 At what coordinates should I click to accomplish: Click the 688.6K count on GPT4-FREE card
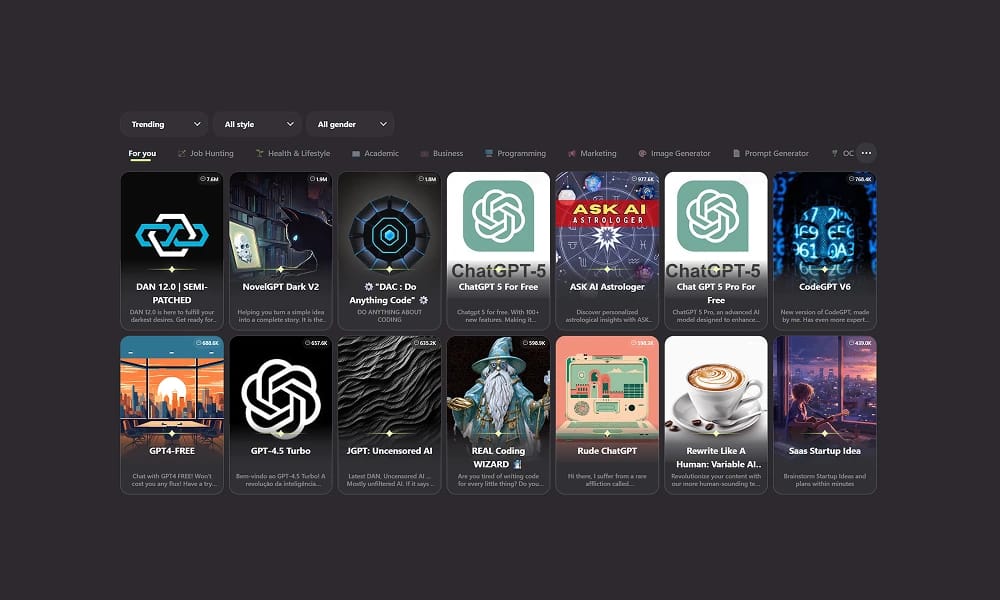pos(207,343)
